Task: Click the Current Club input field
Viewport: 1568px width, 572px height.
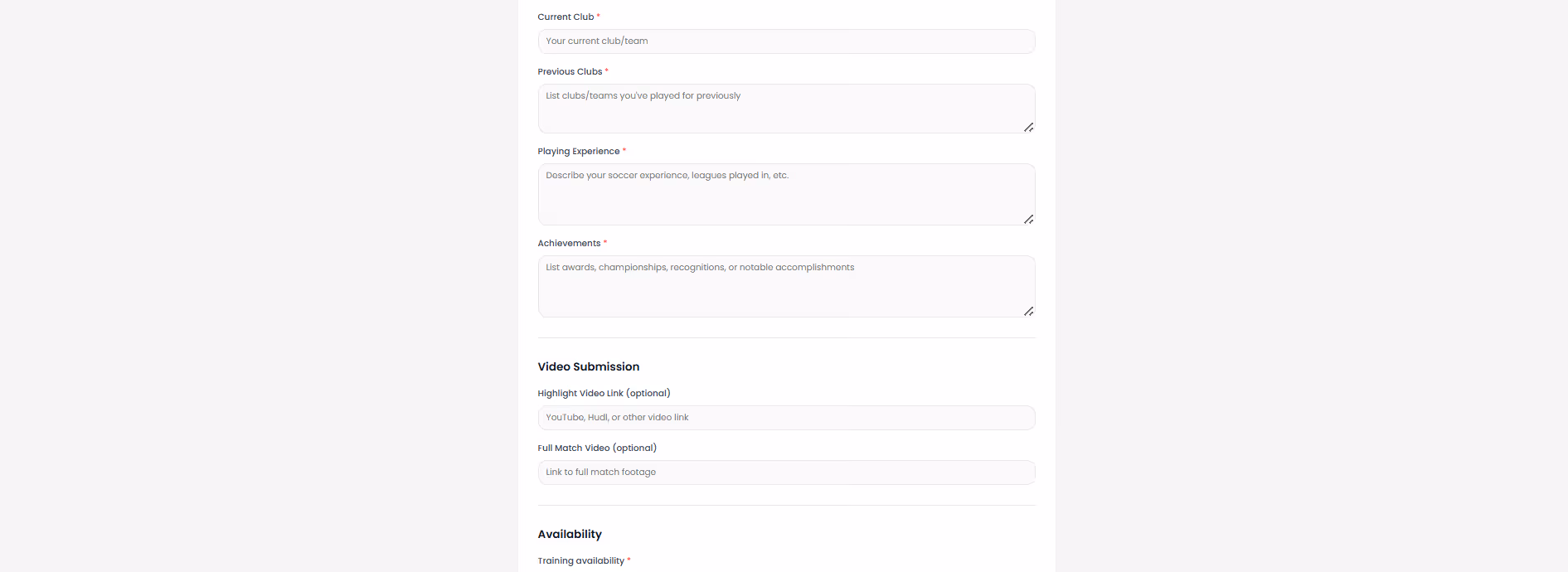Action: click(x=786, y=41)
